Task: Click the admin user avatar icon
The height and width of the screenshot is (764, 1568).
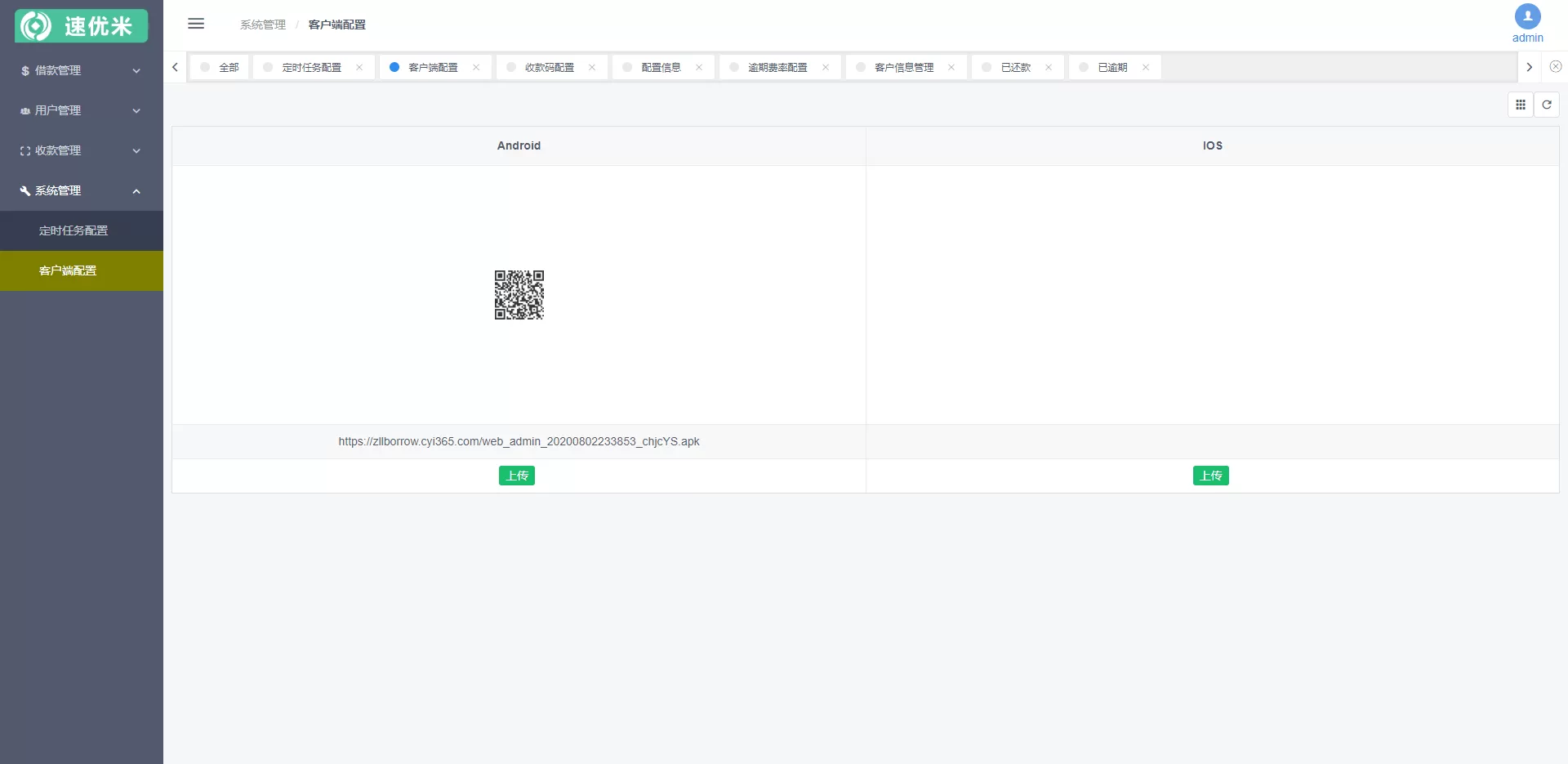Action: point(1527,16)
